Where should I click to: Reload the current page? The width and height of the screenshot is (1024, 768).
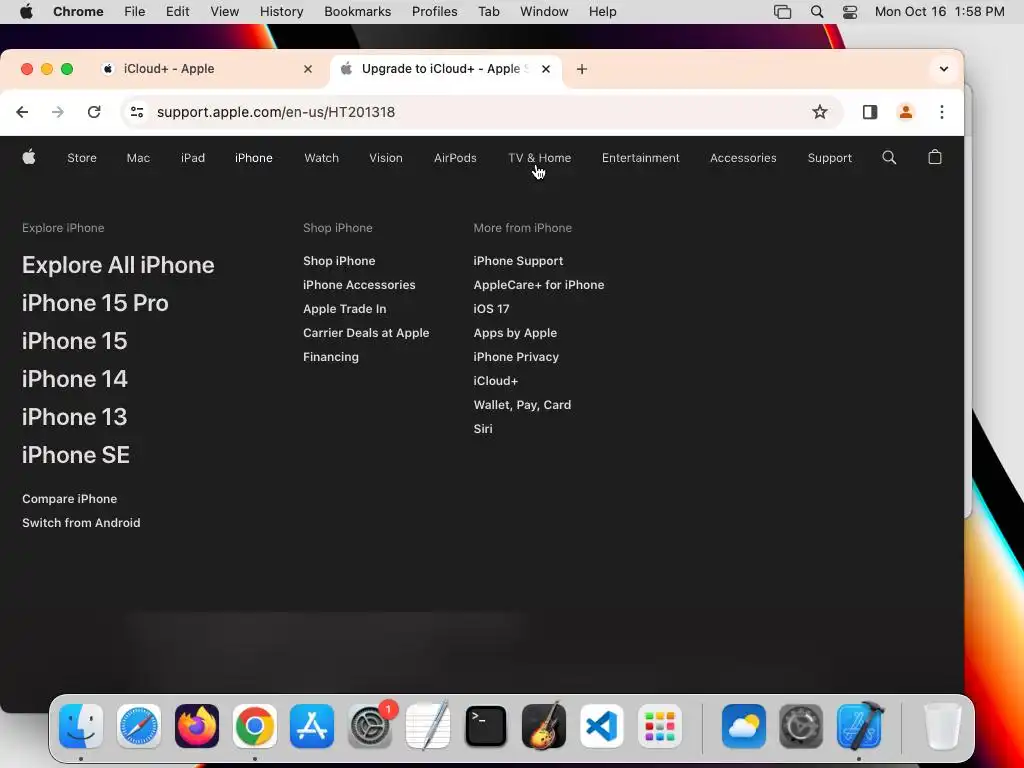[x=94, y=112]
